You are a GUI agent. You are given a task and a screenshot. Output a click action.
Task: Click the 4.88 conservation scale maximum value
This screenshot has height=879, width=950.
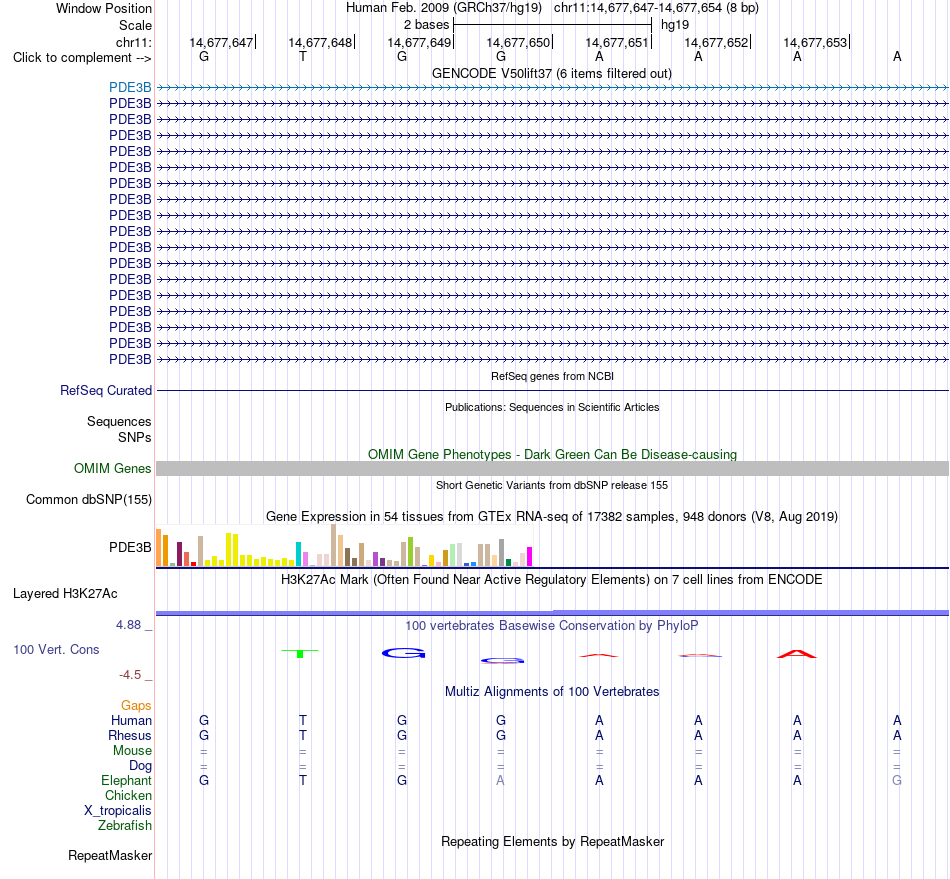point(128,625)
